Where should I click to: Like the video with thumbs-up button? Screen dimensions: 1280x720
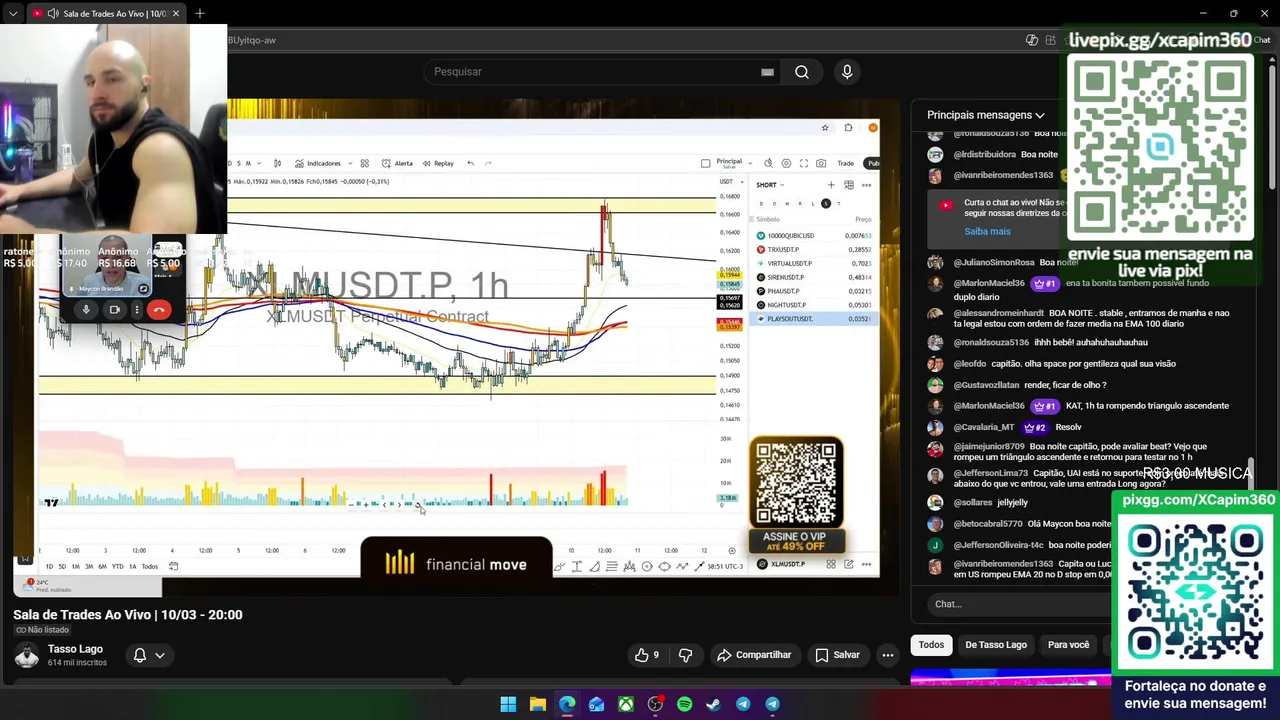click(647, 655)
